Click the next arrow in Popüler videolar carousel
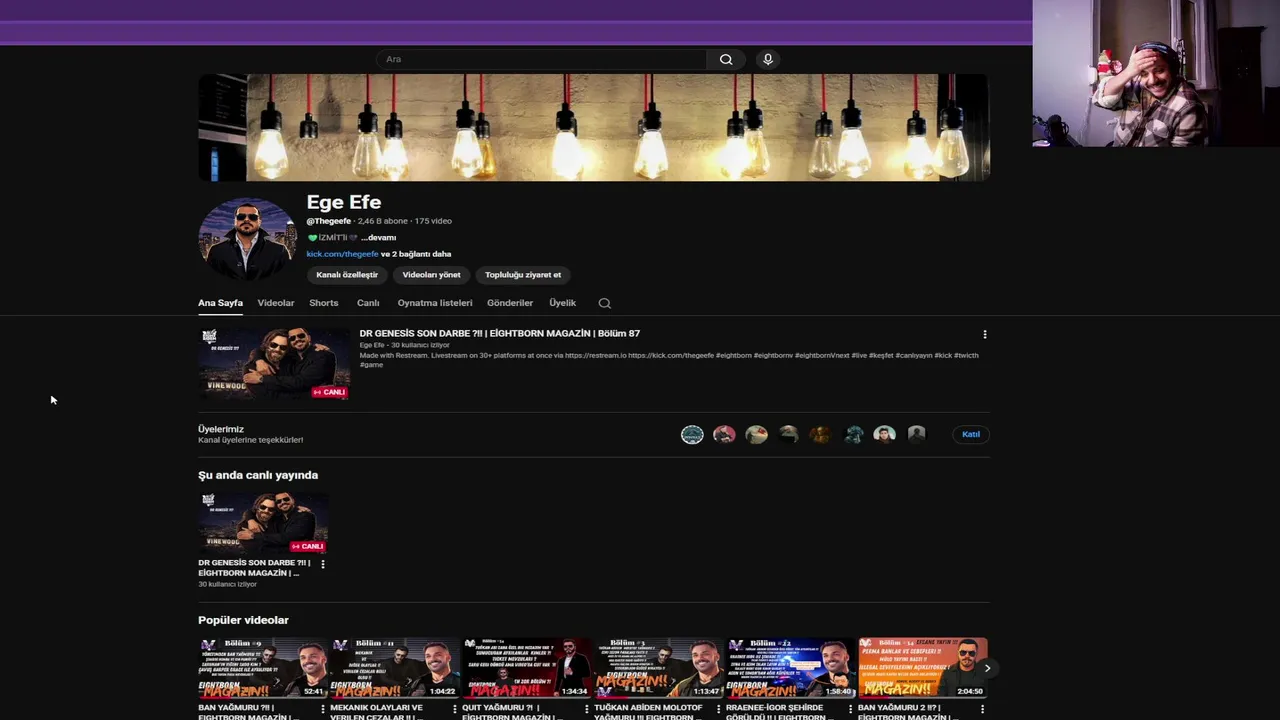Image resolution: width=1280 pixels, height=720 pixels. point(987,668)
